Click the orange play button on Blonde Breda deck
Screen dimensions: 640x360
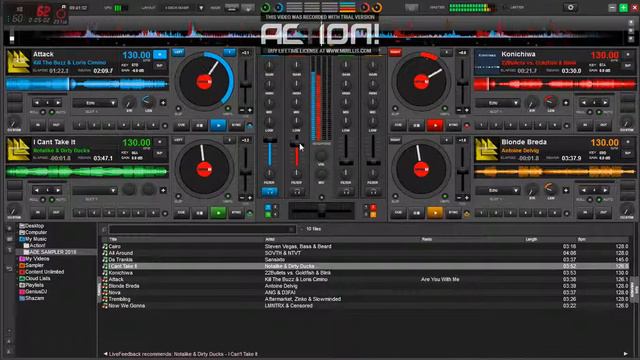click(x=435, y=213)
